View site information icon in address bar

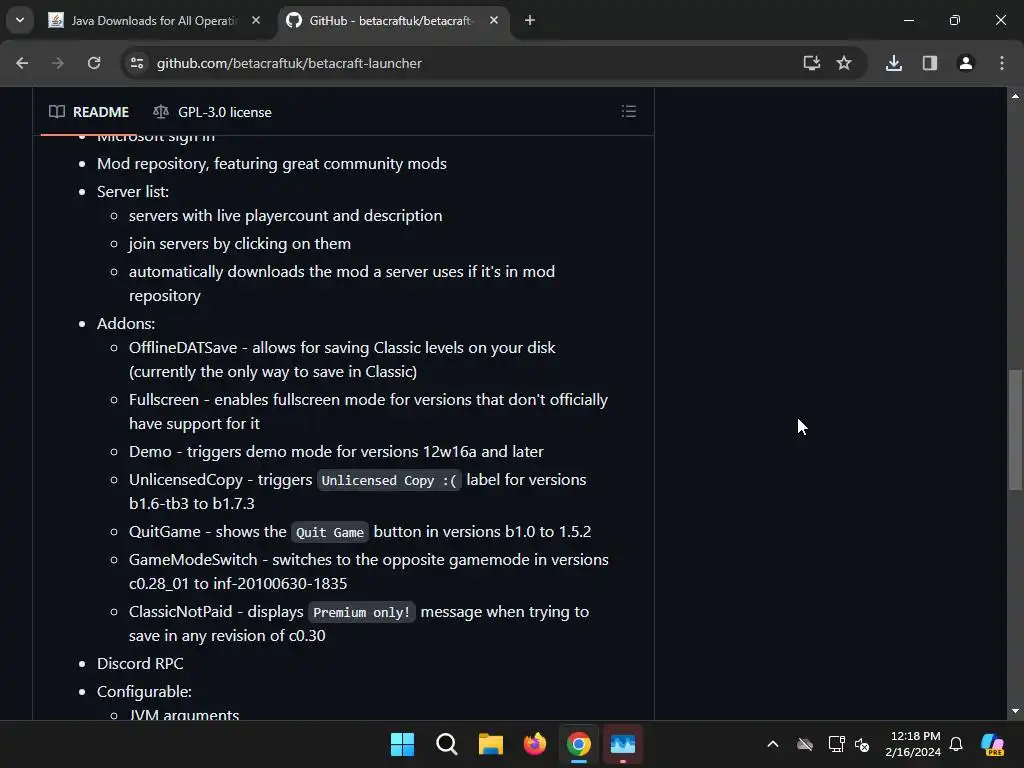[137, 63]
